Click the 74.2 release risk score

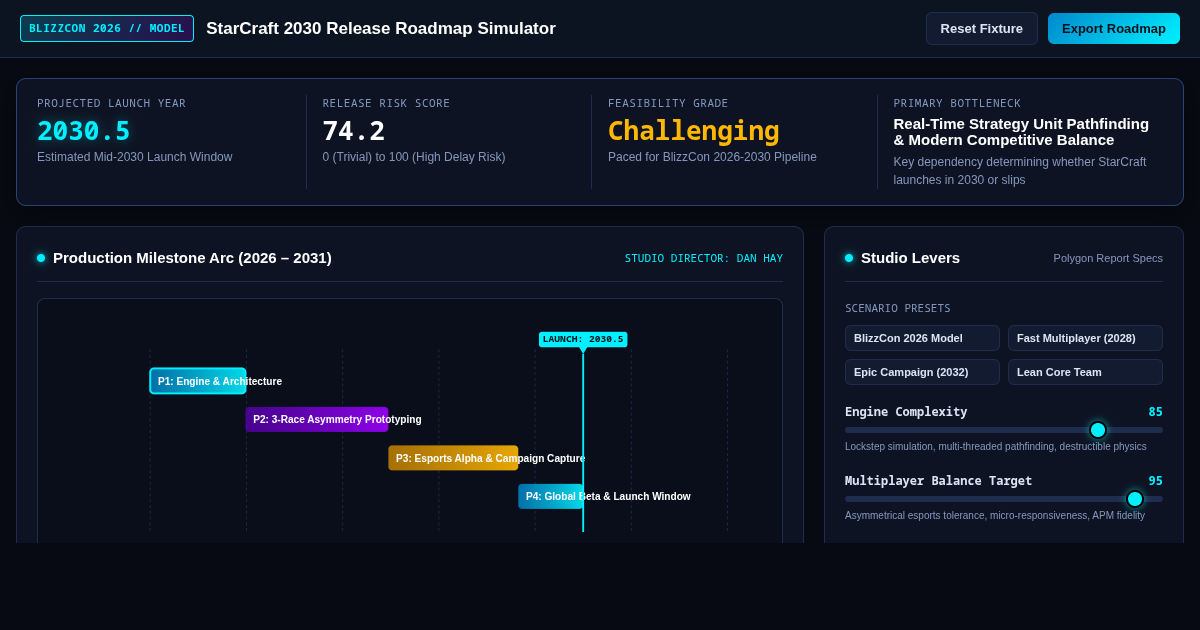click(x=354, y=131)
